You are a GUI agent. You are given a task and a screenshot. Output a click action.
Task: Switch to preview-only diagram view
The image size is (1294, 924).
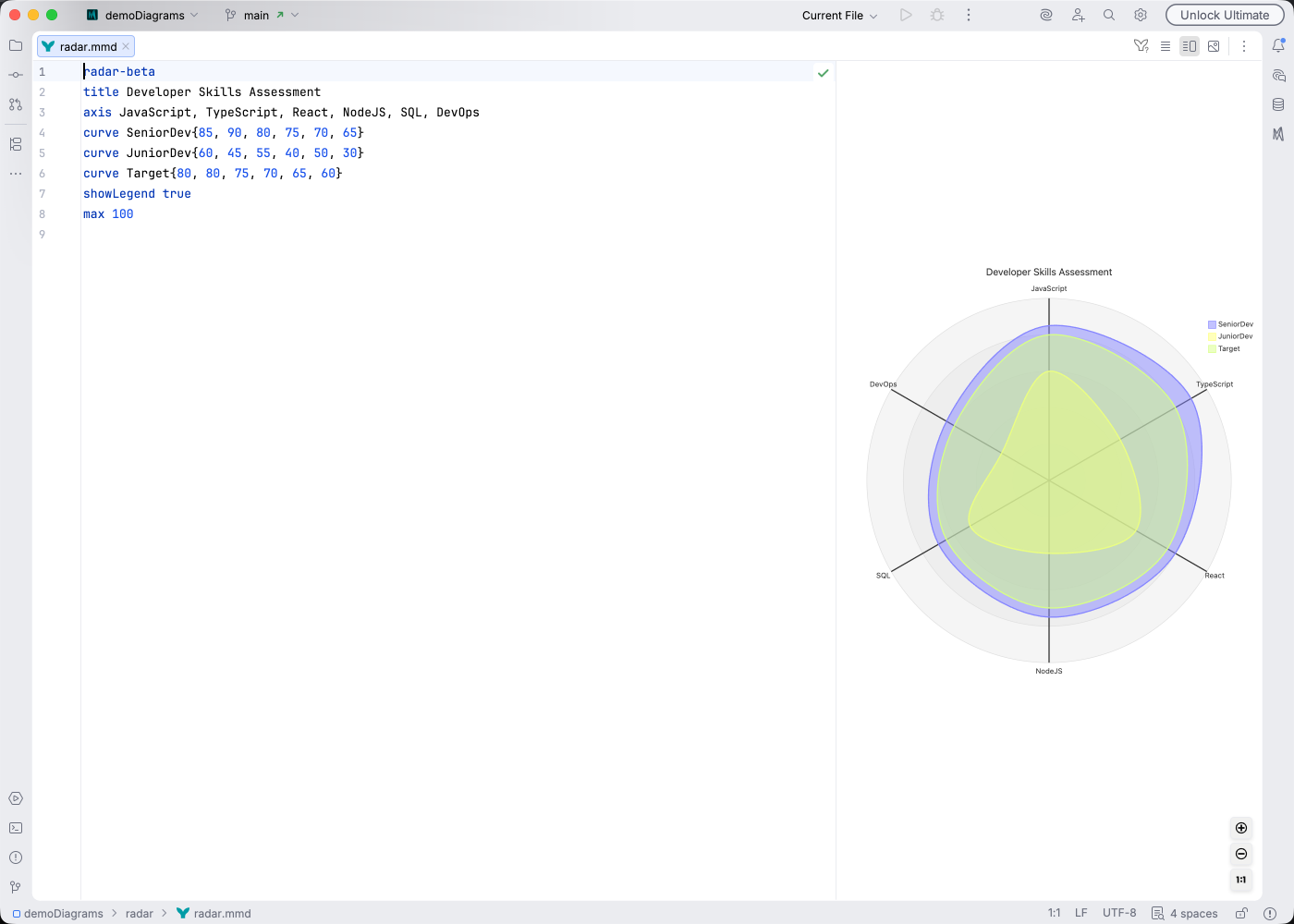point(1214,45)
